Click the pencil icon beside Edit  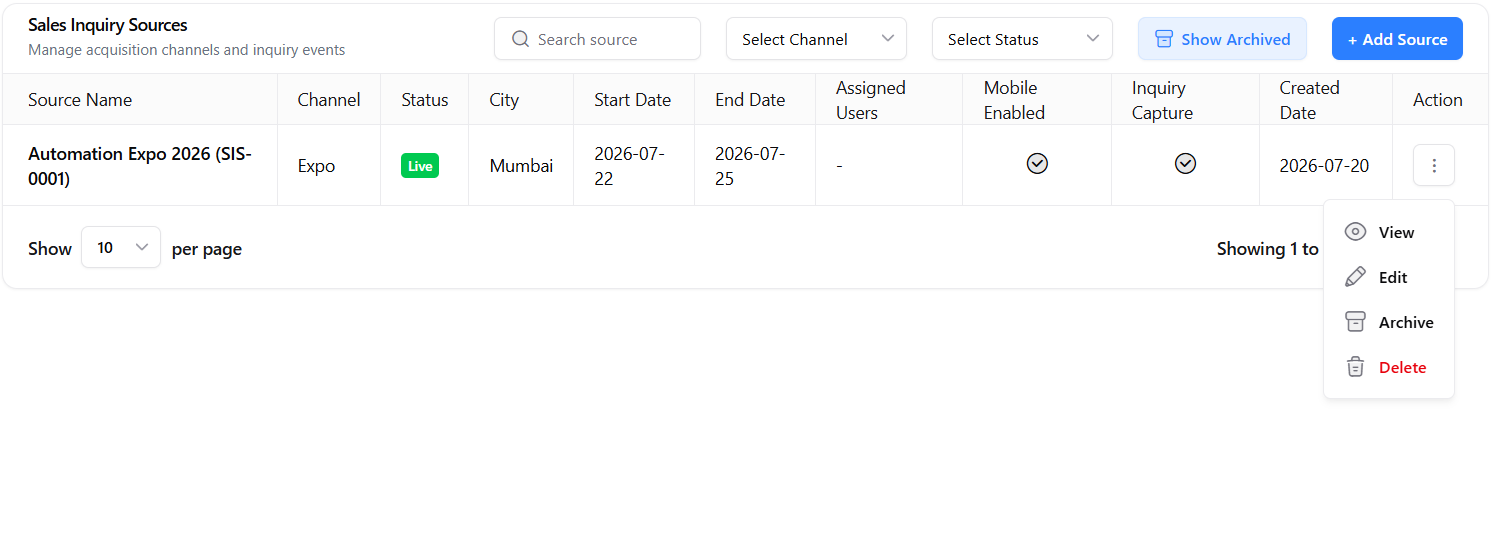coord(1355,277)
